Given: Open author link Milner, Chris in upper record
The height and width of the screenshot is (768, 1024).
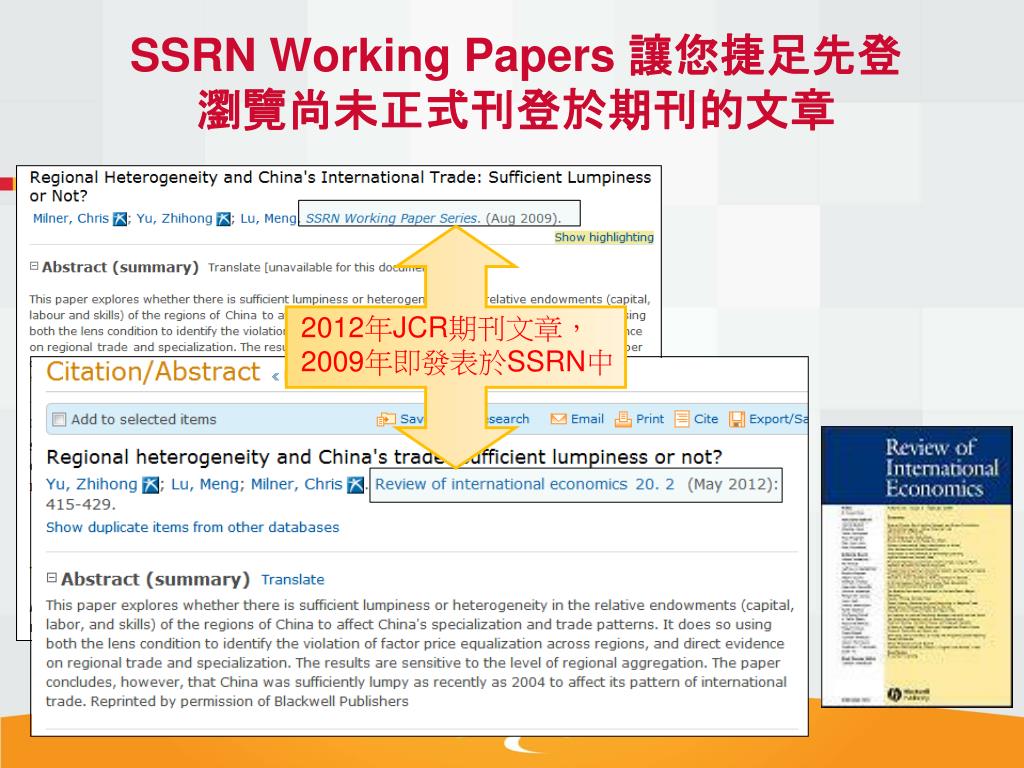Looking at the screenshot, I should coord(71,218).
